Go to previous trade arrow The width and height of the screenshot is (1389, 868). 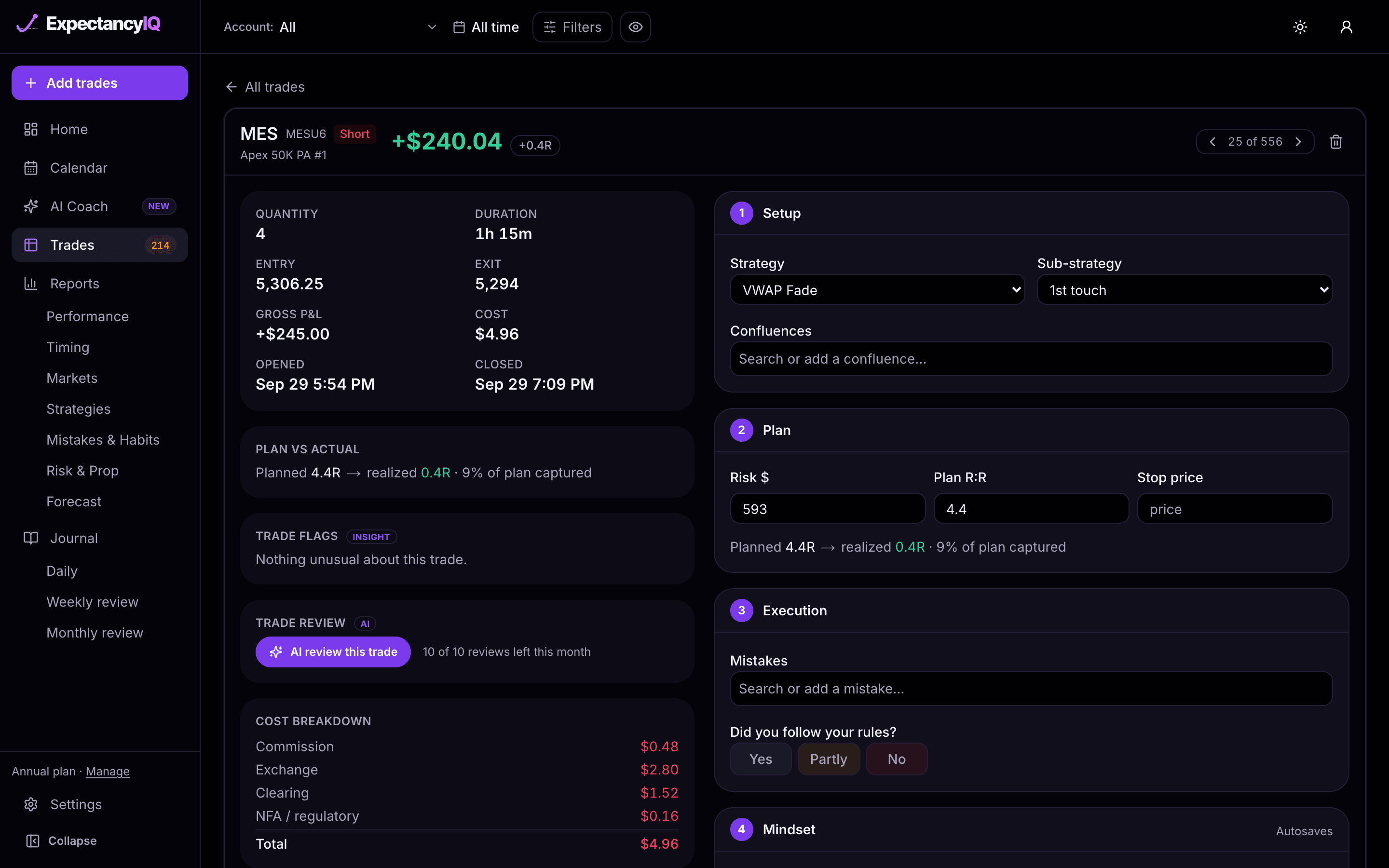1212,142
